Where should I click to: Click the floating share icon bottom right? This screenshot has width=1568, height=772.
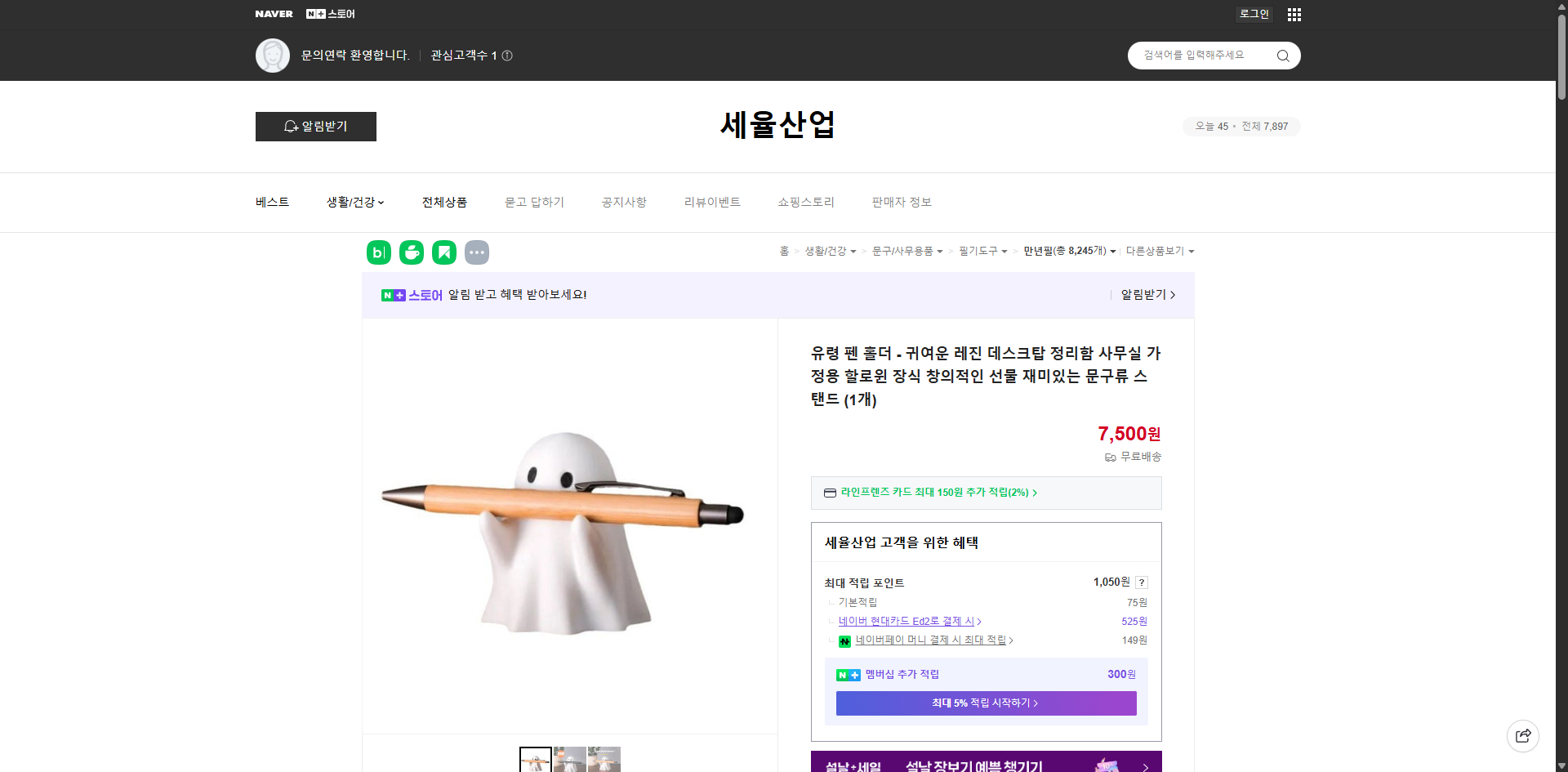coord(1523,735)
